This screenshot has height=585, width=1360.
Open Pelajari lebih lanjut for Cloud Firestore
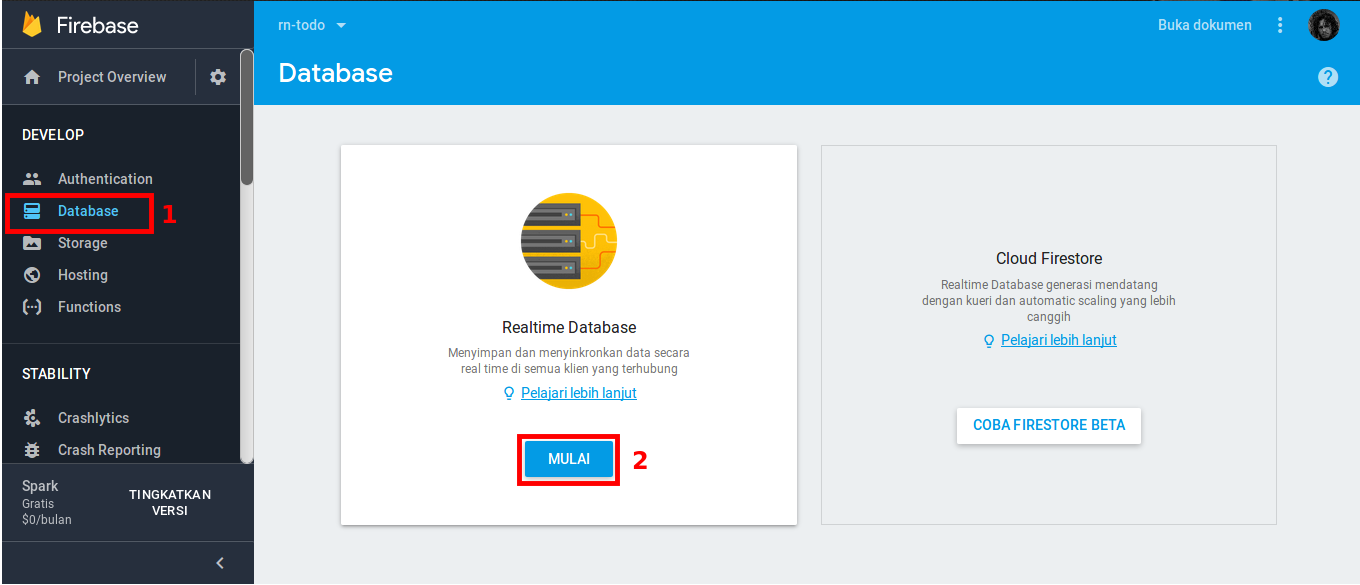coord(1059,340)
